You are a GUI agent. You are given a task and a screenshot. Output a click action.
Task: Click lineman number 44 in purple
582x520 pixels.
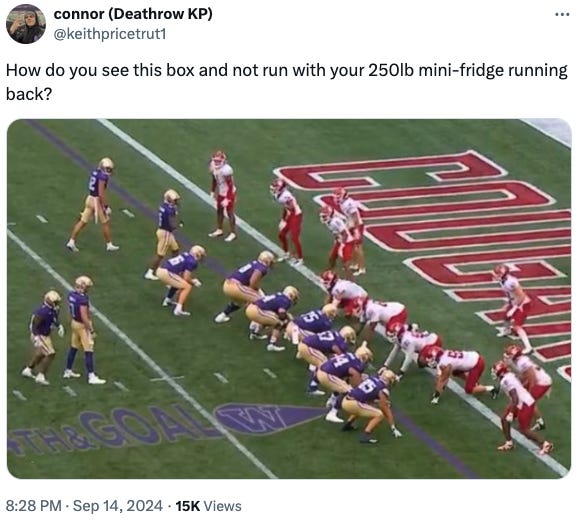pos(341,371)
